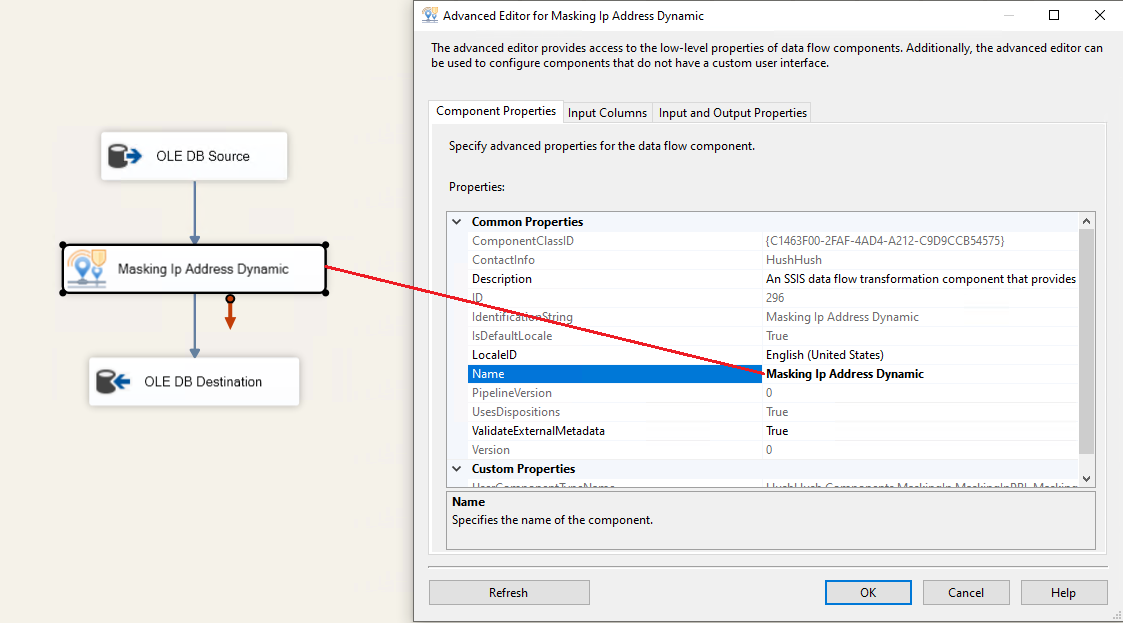
Task: Switch to the Input Columns tab
Action: [607, 113]
